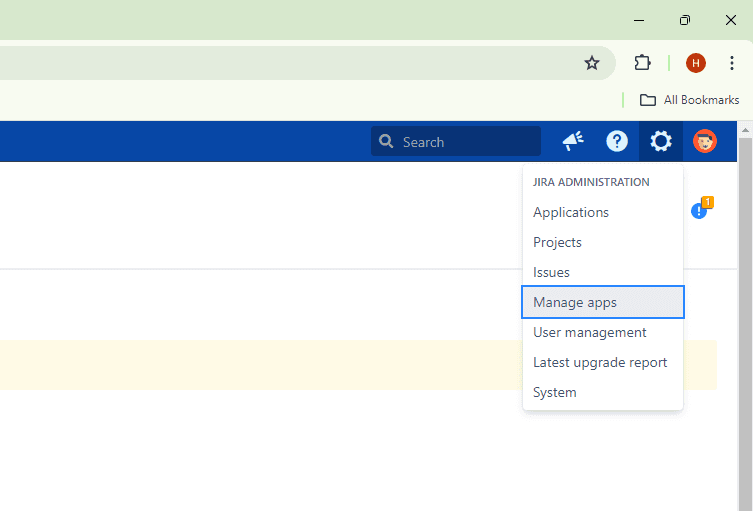
Task: Bookmark this page with the star icon
Action: pyautogui.click(x=591, y=63)
